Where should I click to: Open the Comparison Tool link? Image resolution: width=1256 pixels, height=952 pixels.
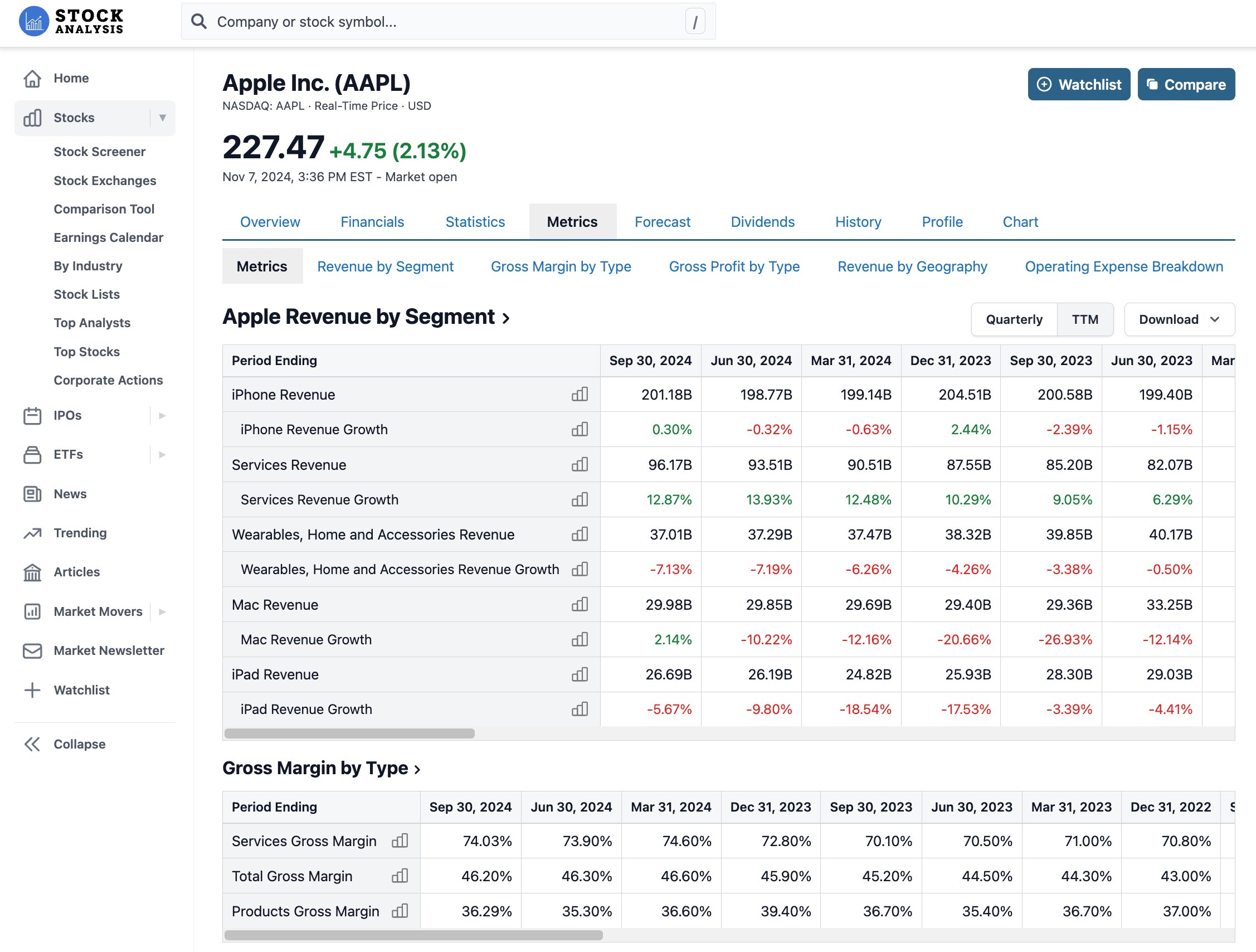click(104, 209)
